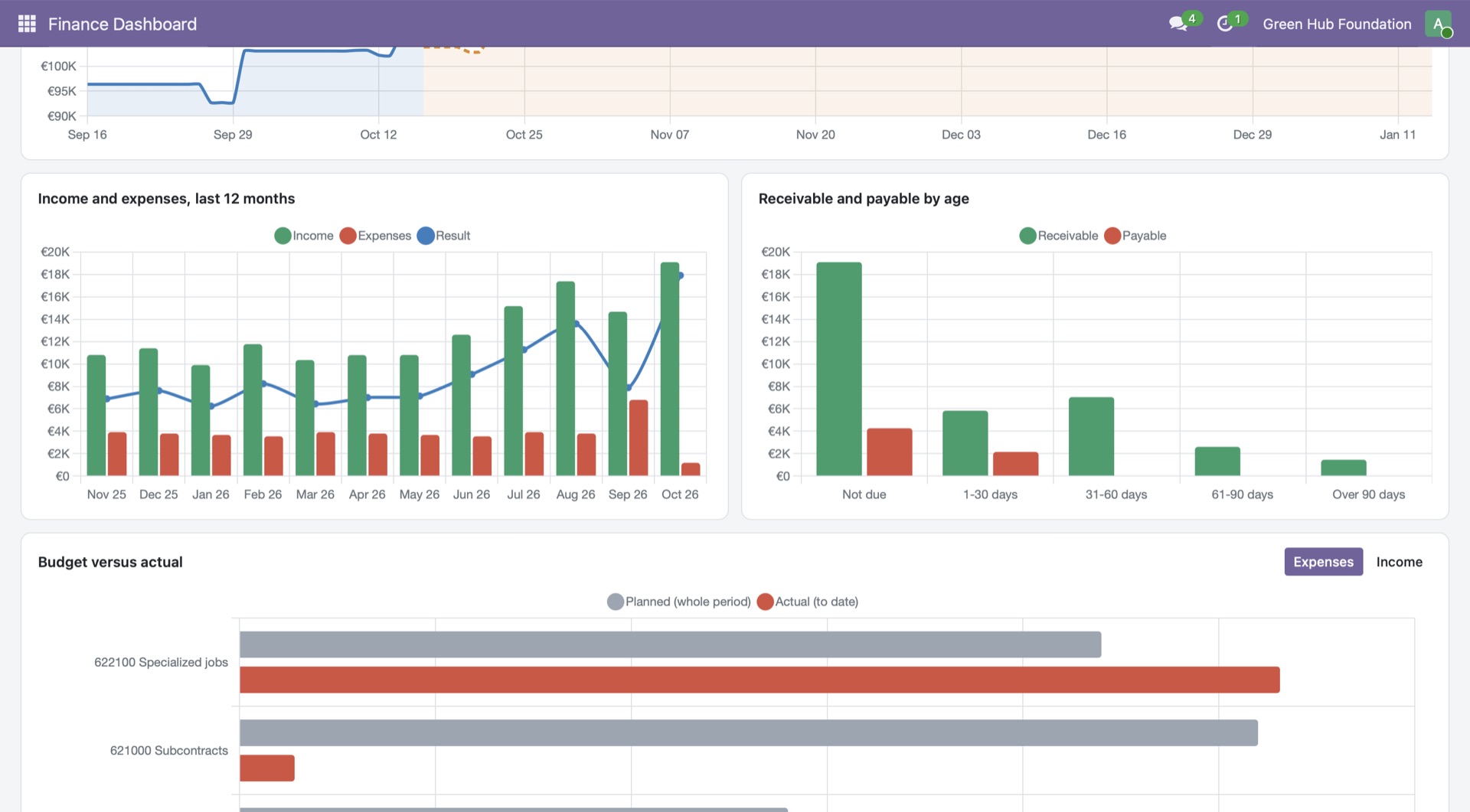Toggle the Income legend series

click(304, 236)
